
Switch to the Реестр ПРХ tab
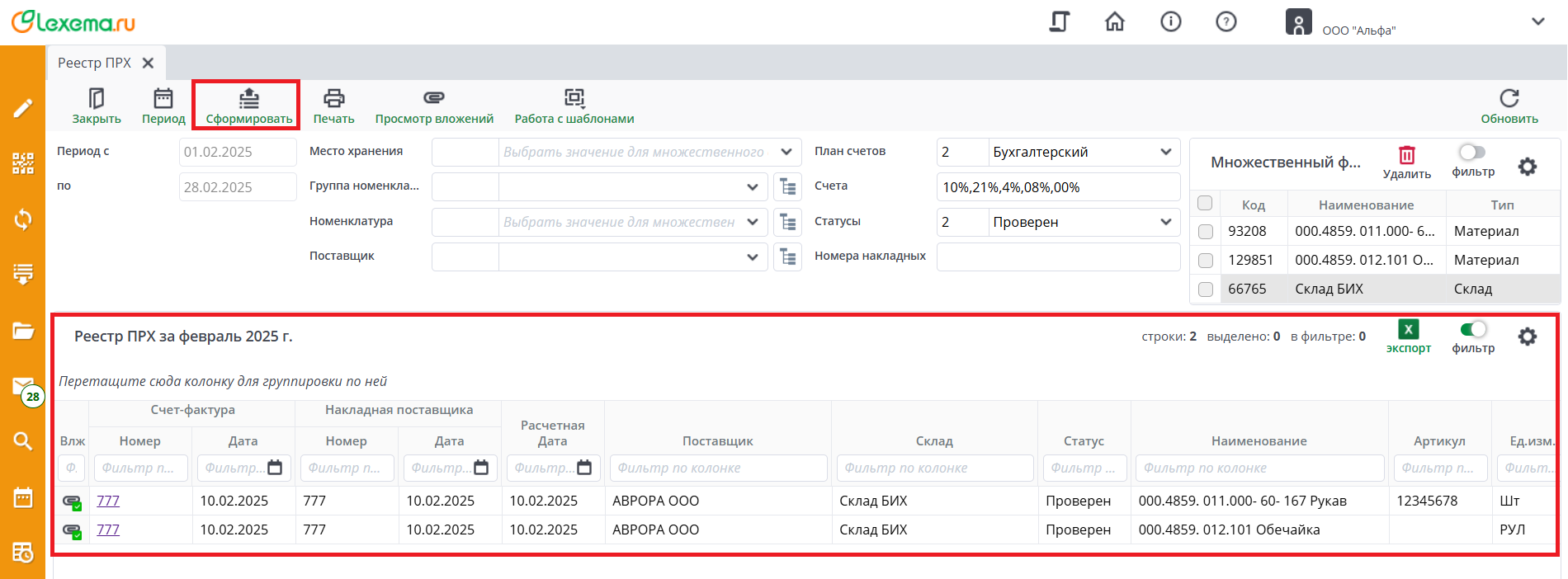pos(95,64)
